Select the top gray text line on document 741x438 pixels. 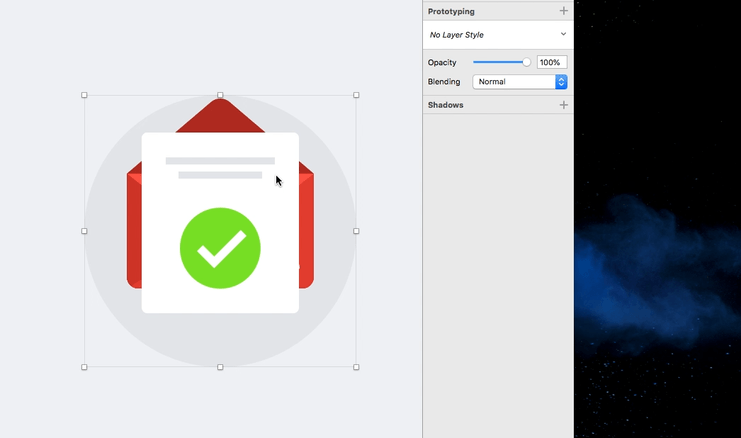(x=220, y=160)
